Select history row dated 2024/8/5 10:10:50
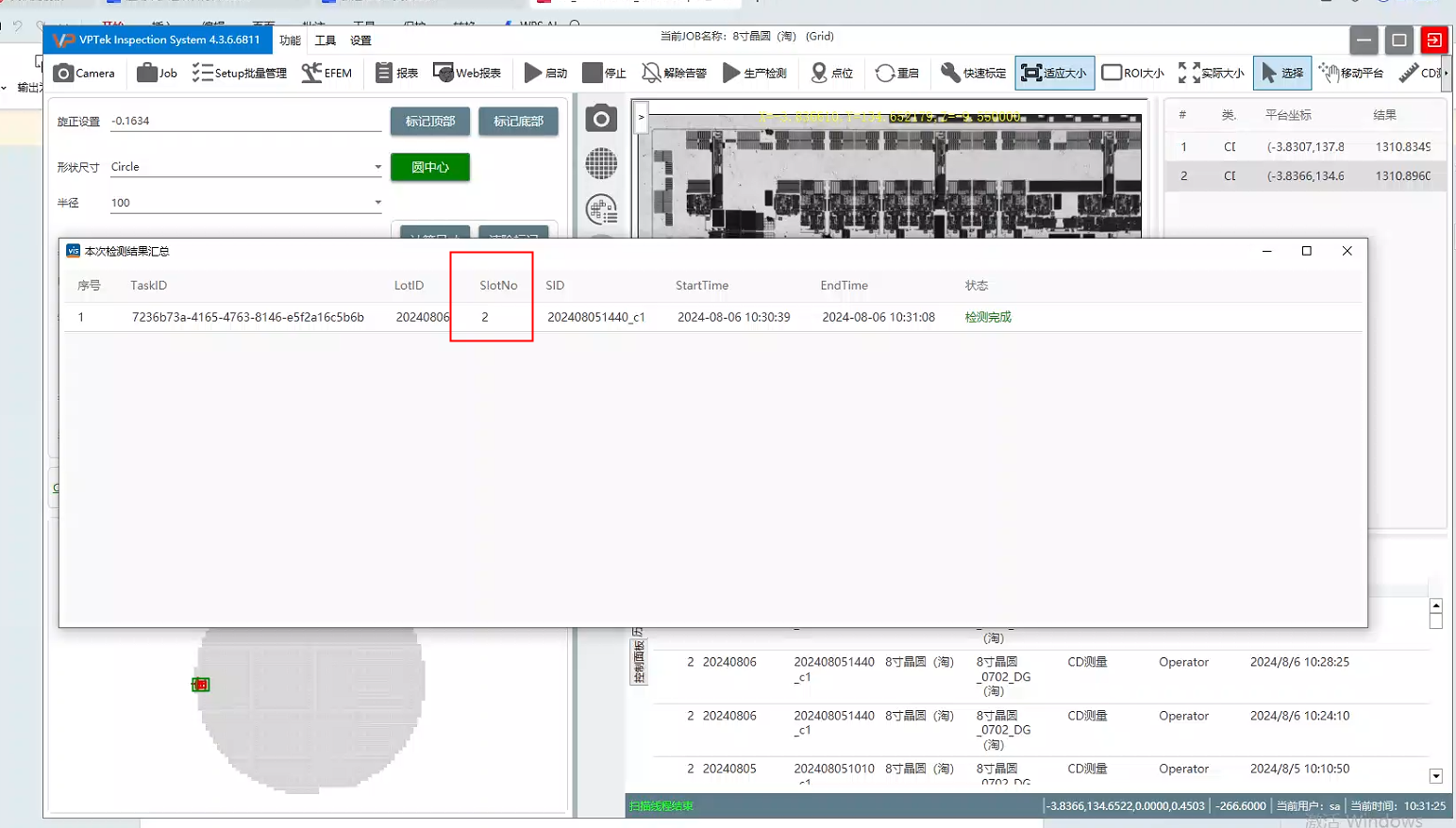The width and height of the screenshot is (1456, 828). pyautogui.click(x=1039, y=771)
